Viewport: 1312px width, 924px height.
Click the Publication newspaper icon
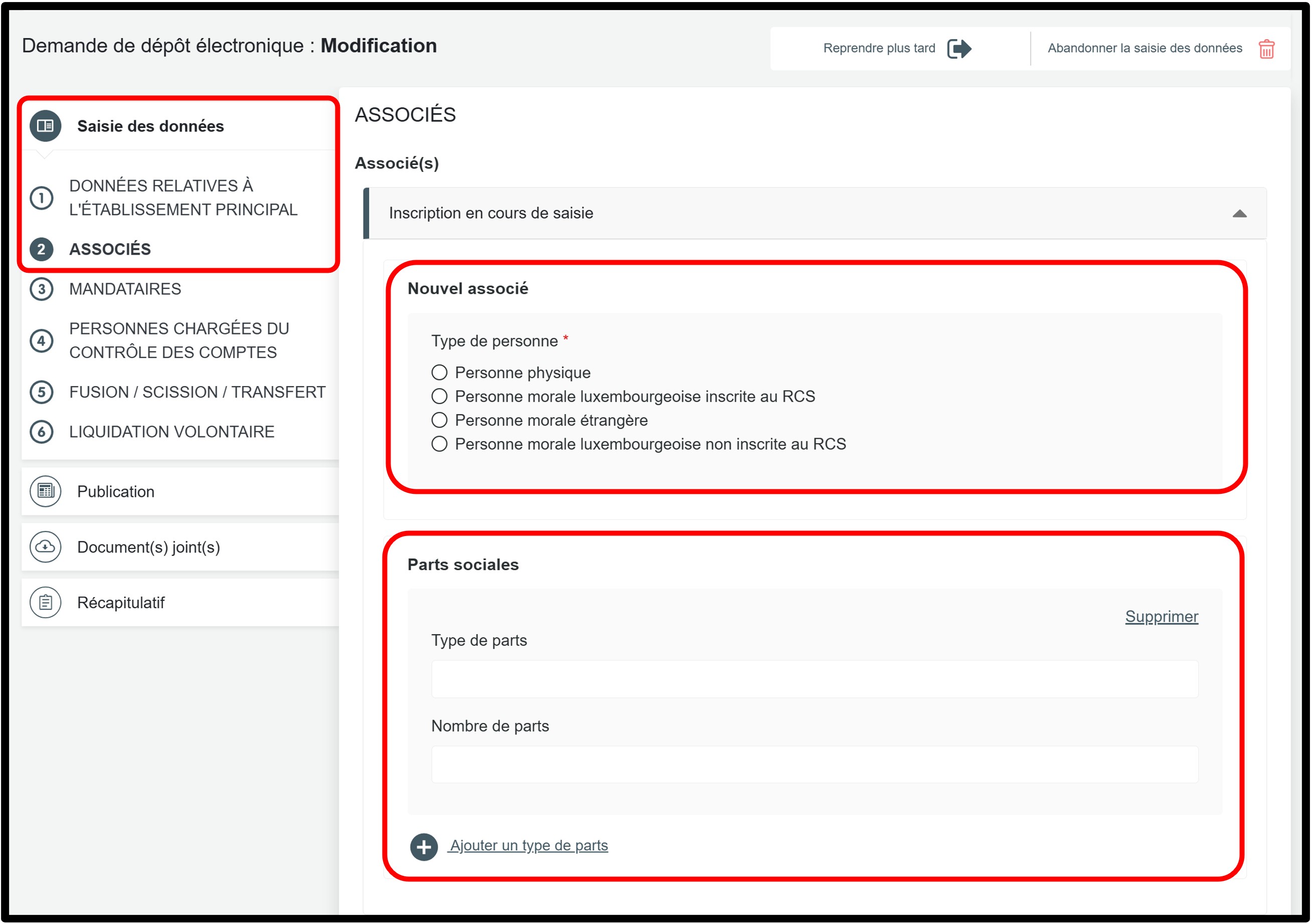[45, 491]
